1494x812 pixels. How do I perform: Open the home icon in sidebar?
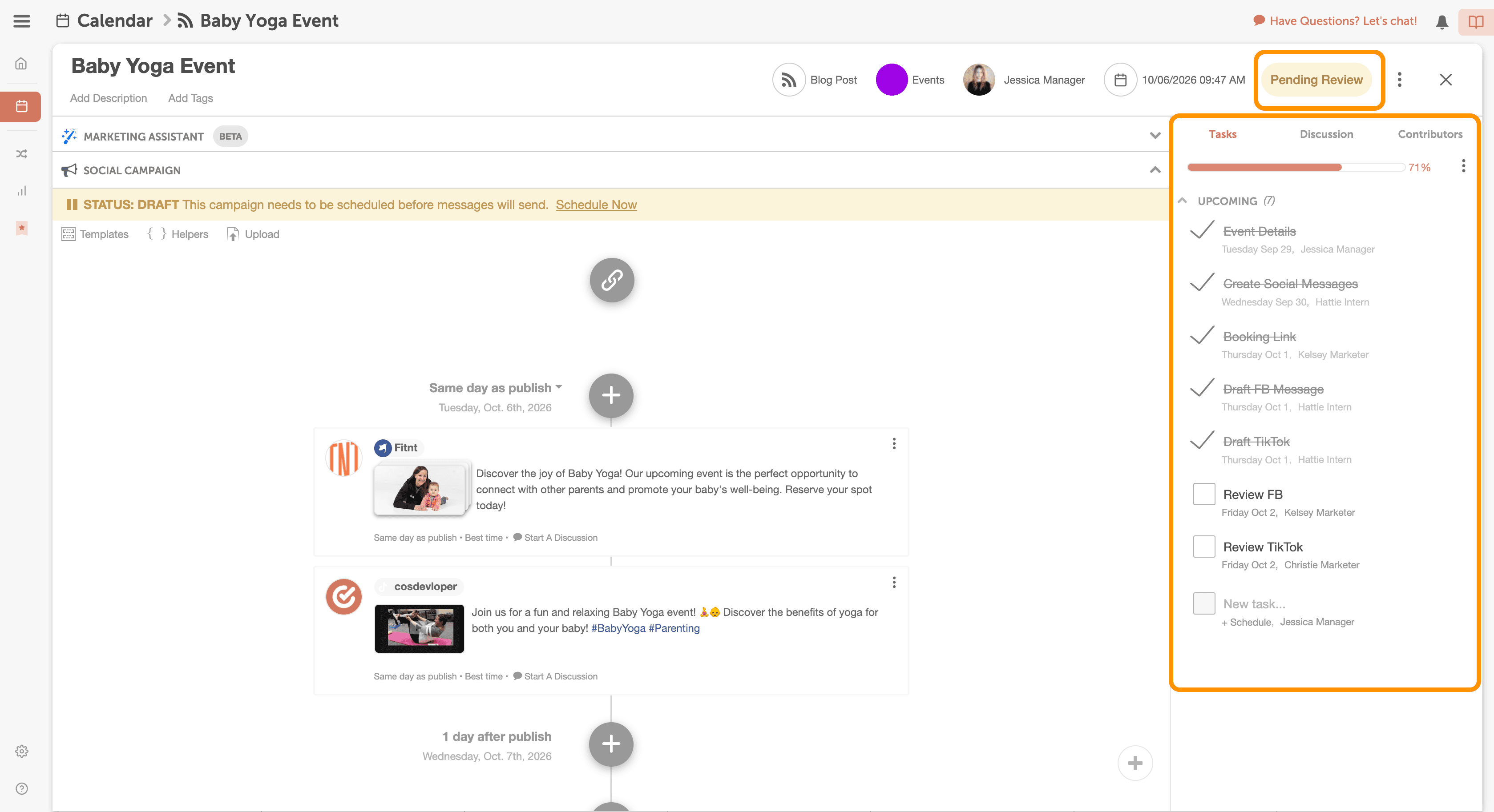21,64
